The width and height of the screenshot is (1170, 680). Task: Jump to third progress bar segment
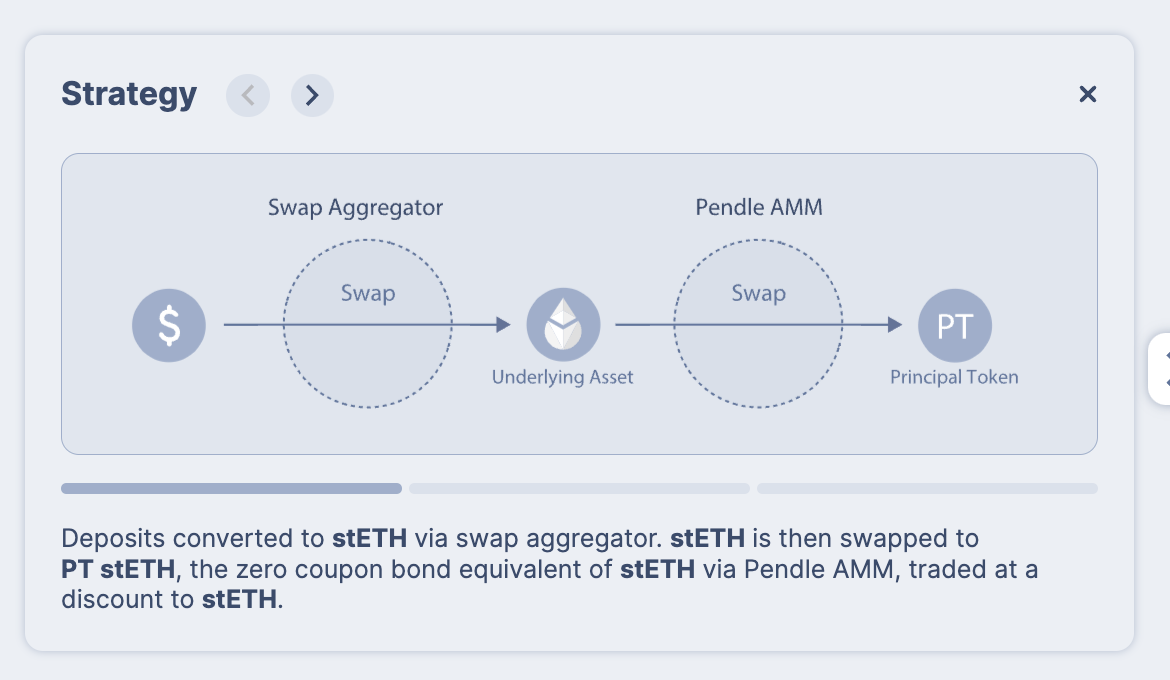pos(927,489)
